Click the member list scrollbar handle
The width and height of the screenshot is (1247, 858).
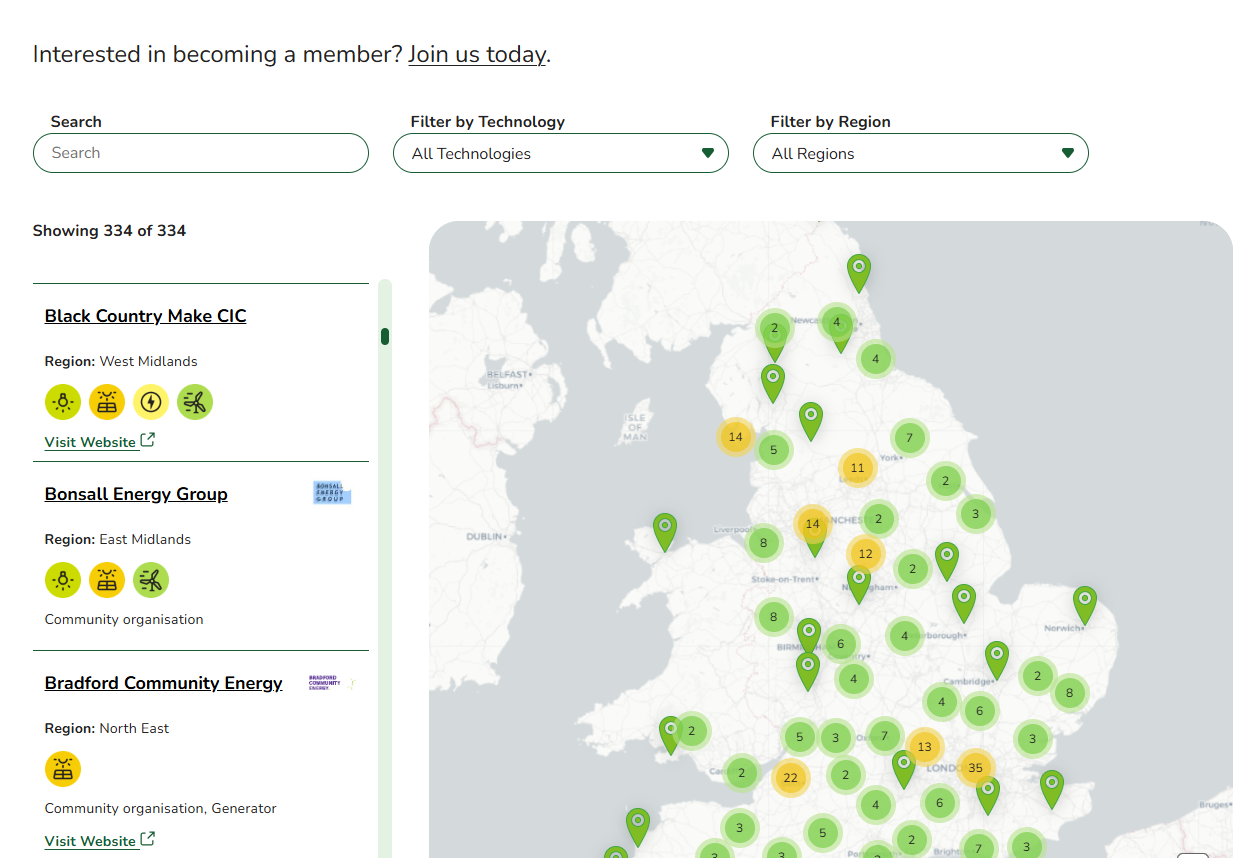[385, 336]
